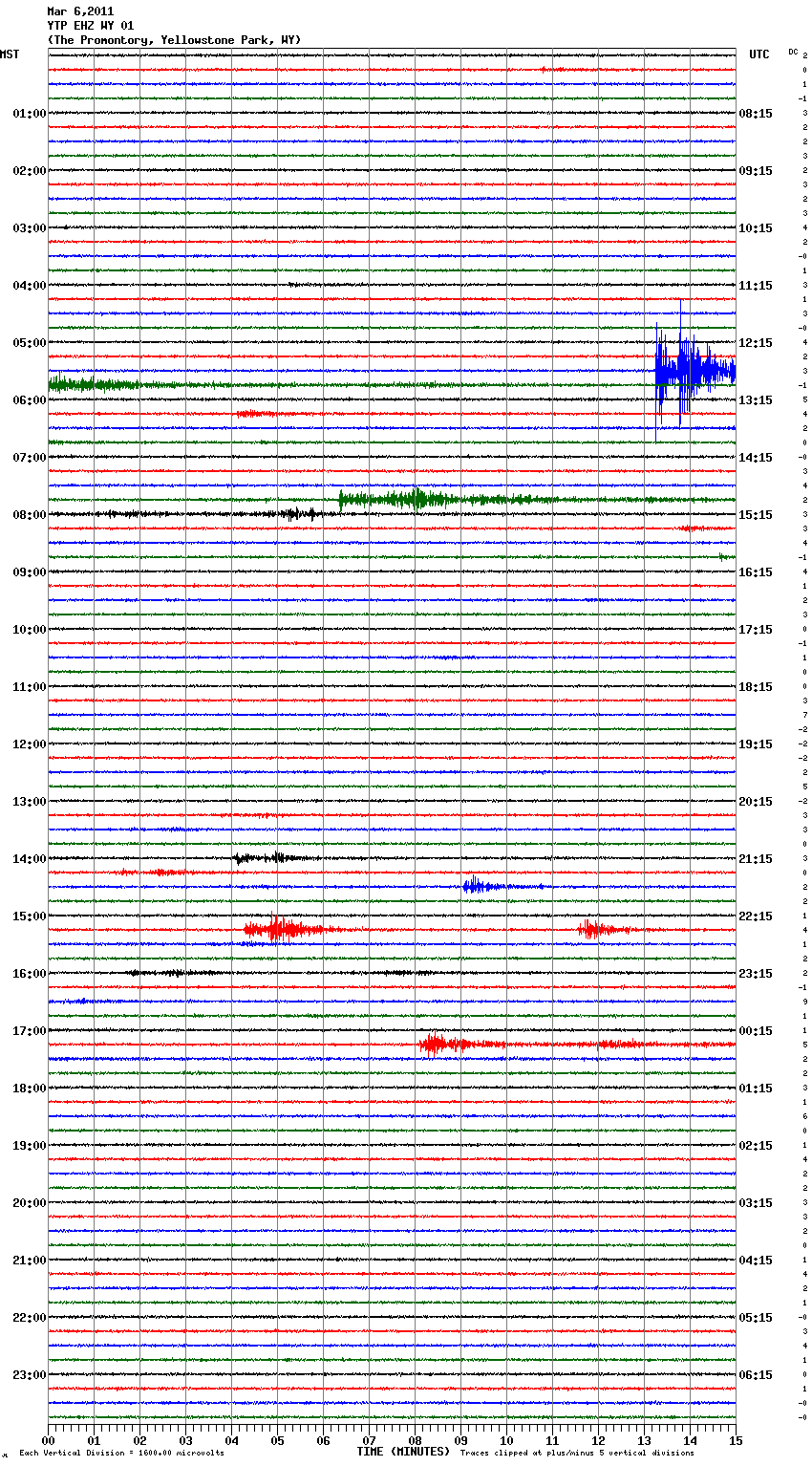812x1466 pixels.
Task: Click the smaller red burst near minute 12 after 15:00
Action: [592, 929]
